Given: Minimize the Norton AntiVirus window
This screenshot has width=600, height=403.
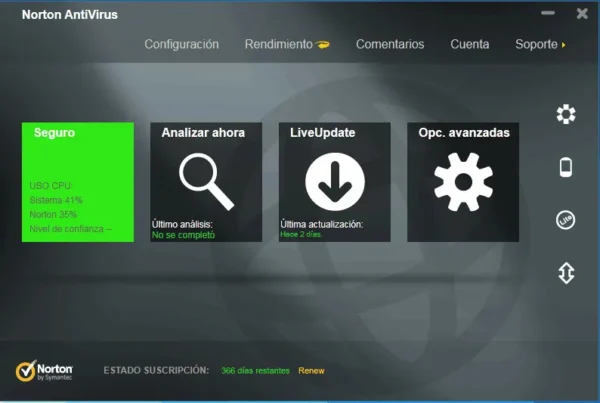Looking at the screenshot, I should pyautogui.click(x=547, y=14).
